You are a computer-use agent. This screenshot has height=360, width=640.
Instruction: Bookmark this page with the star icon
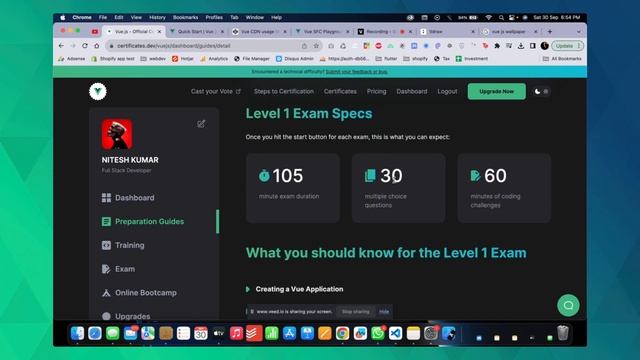click(x=316, y=46)
